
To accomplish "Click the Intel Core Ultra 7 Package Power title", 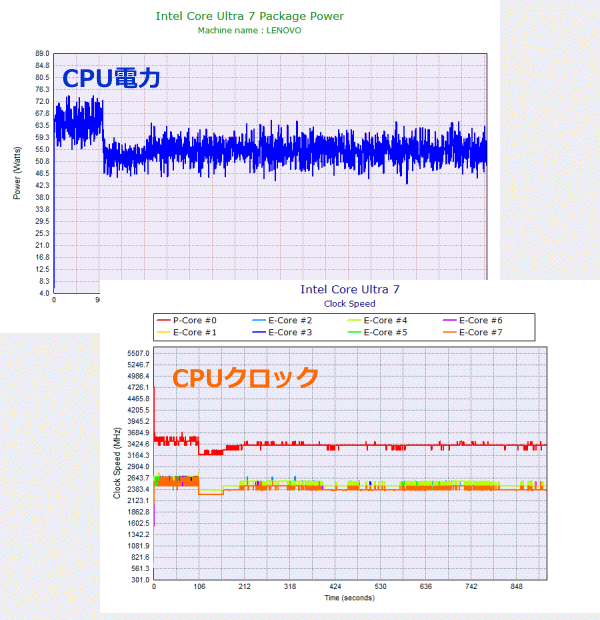I will click(250, 16).
